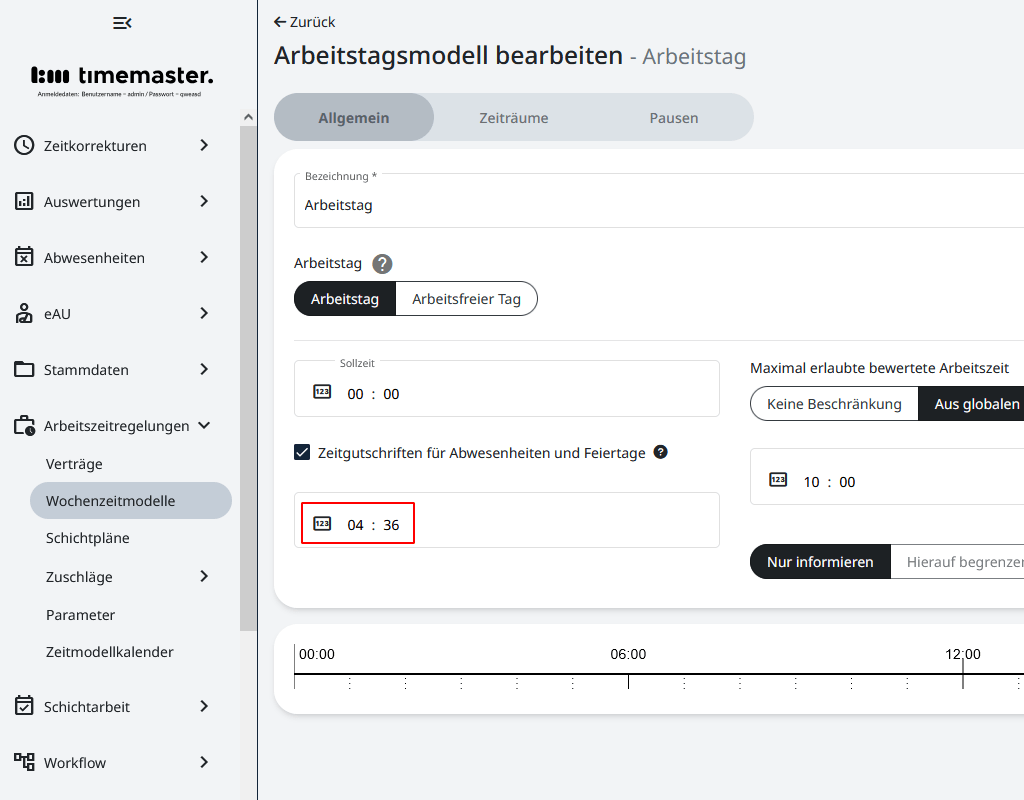
Task: Click the Auswertungen chart icon
Action: coord(24,201)
